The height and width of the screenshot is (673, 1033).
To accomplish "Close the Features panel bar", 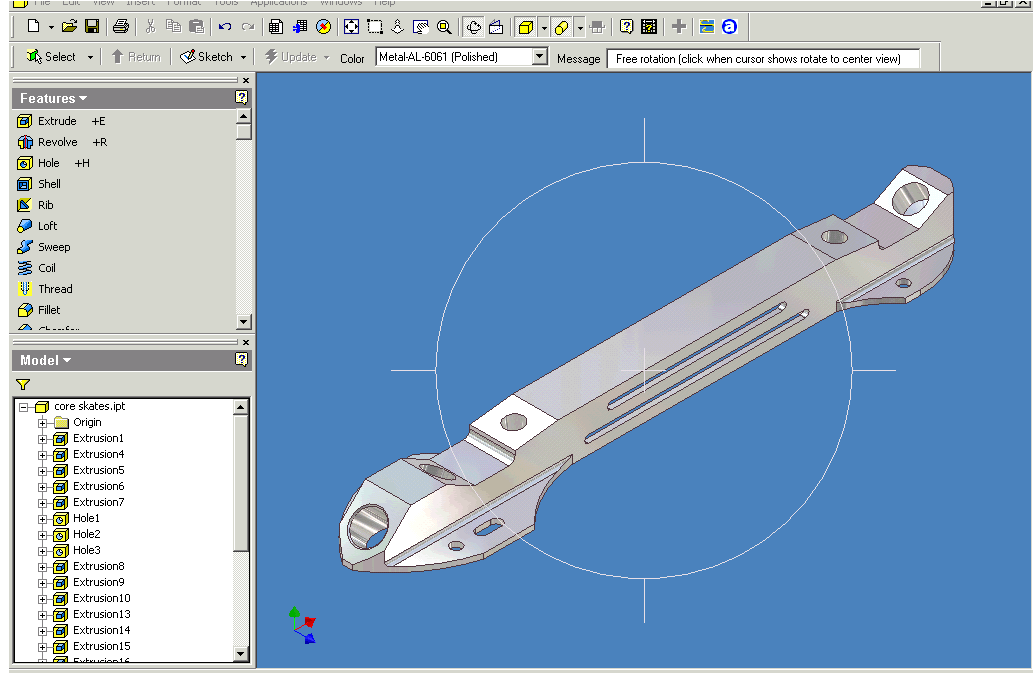I will (246, 80).
